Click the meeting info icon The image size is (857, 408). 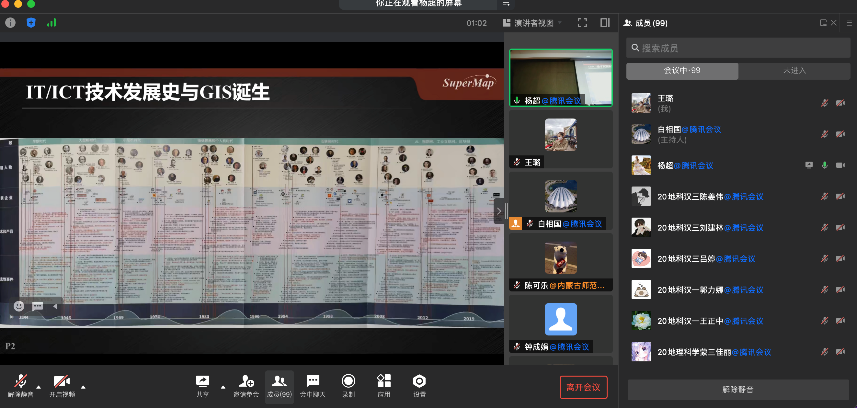coord(11,22)
